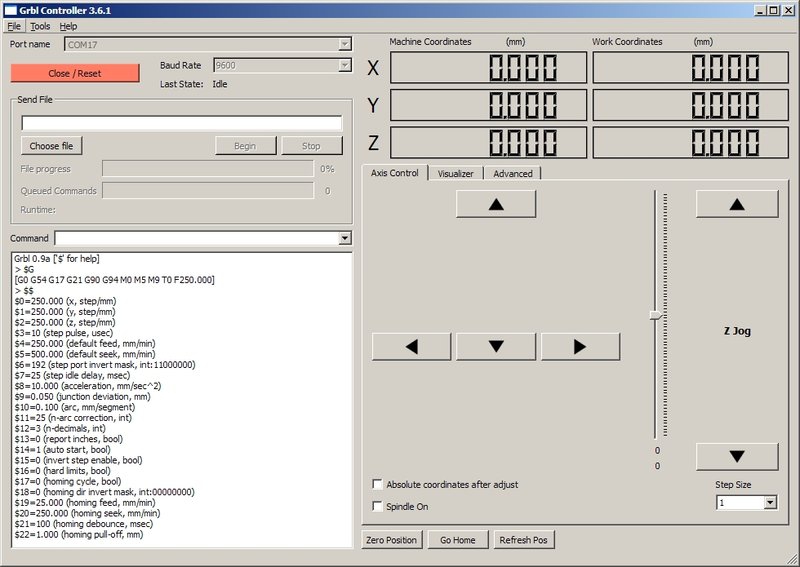Click Choose file button

(x=51, y=146)
